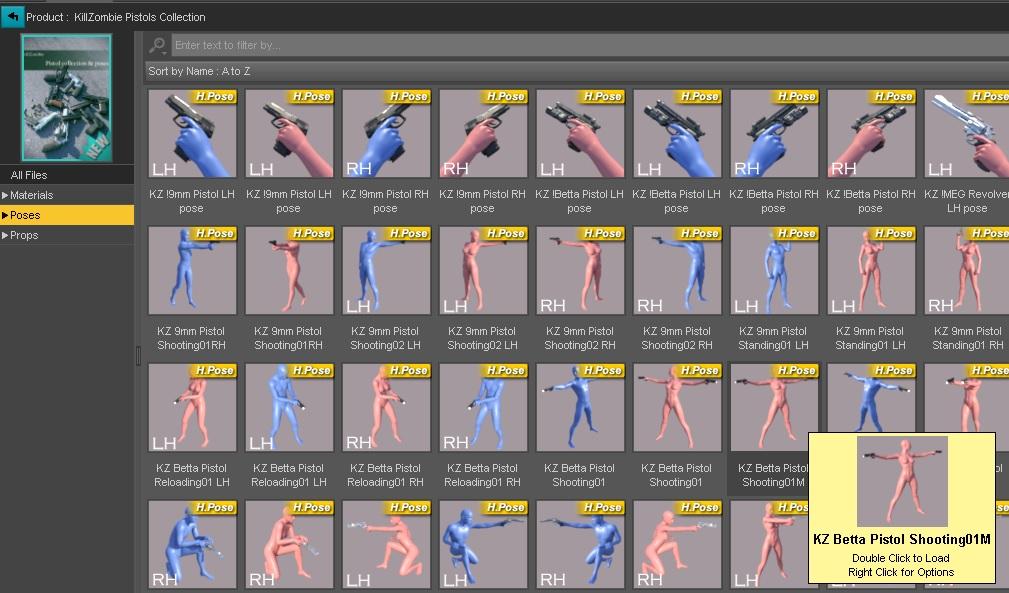
Task: Focus the 'Enter text to filter by' field
Action: coord(589,45)
